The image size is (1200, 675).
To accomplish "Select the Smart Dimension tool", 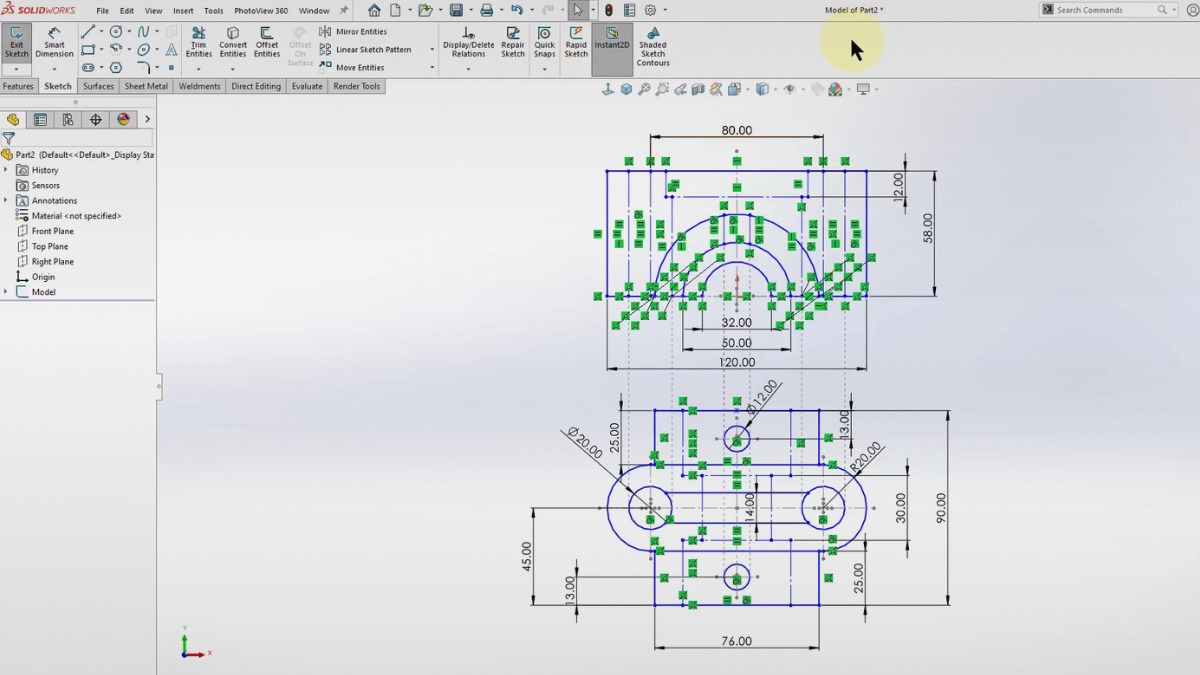I will pos(54,43).
